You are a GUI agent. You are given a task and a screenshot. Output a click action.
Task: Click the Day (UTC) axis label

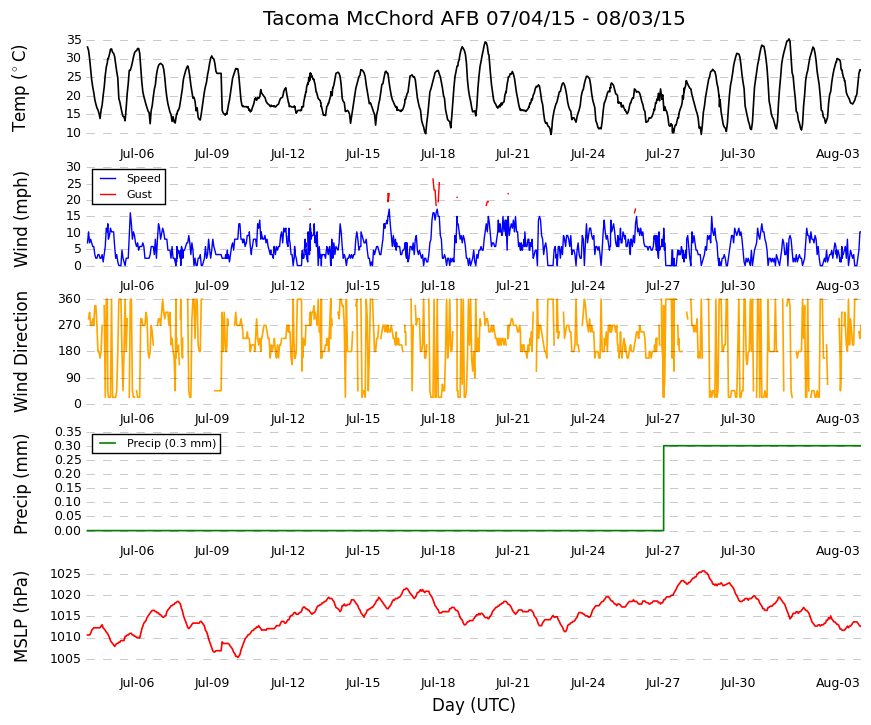[x=474, y=705]
